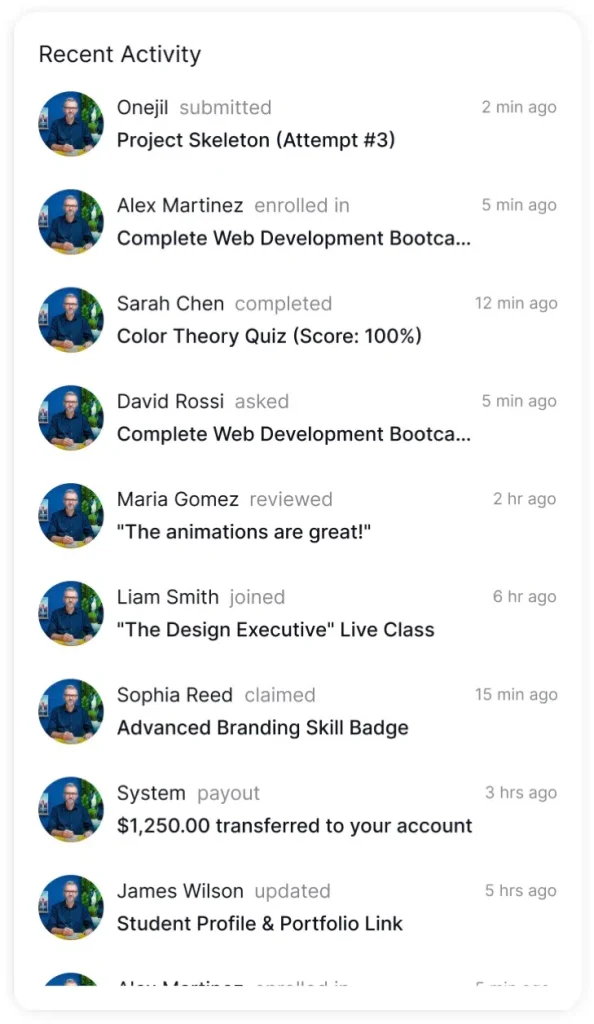Click the 12 min ago timestamp
The width and height of the screenshot is (594, 1024).
click(516, 304)
